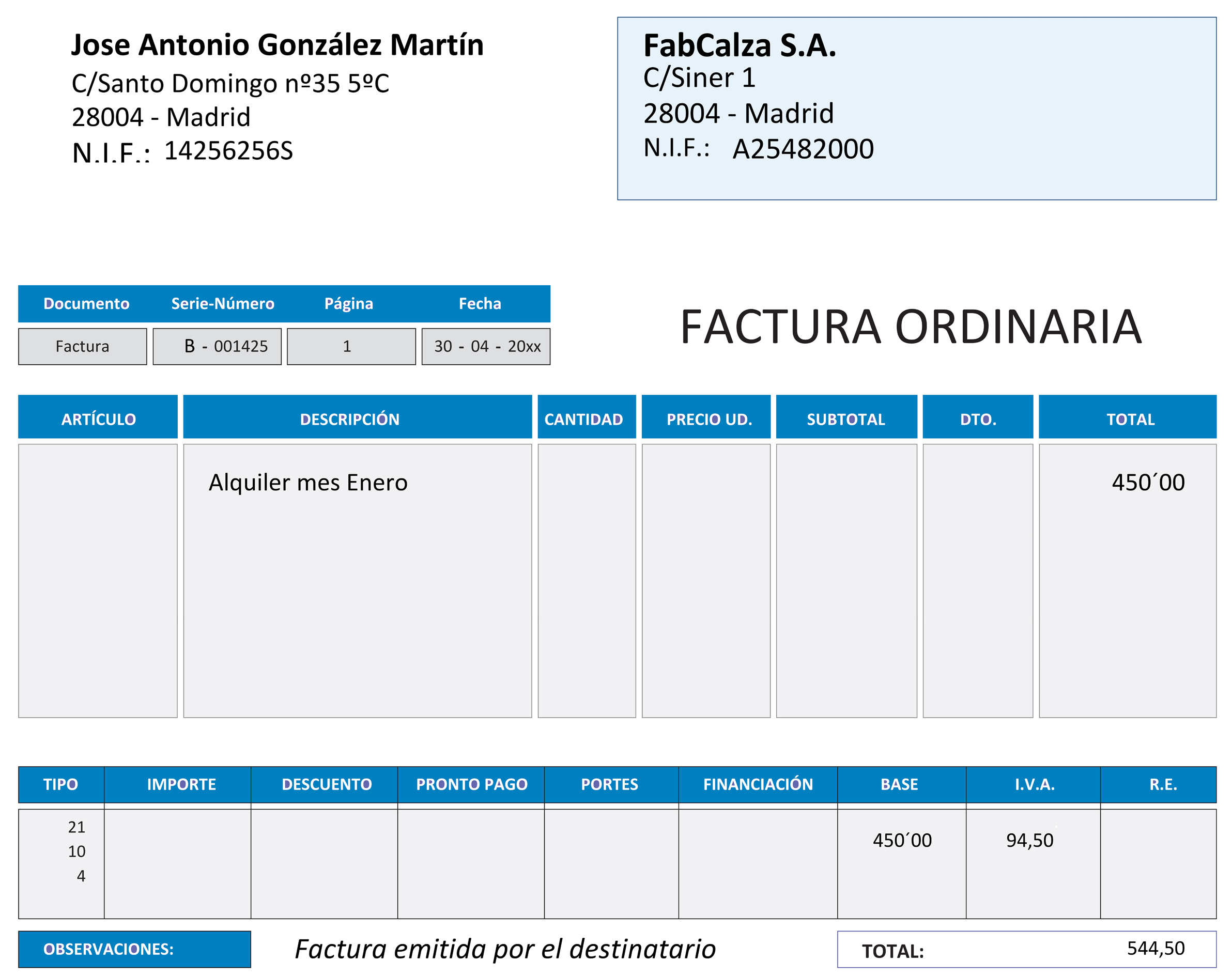Click the Factura document type field
The height and width of the screenshot is (976, 1232).
[x=82, y=346]
